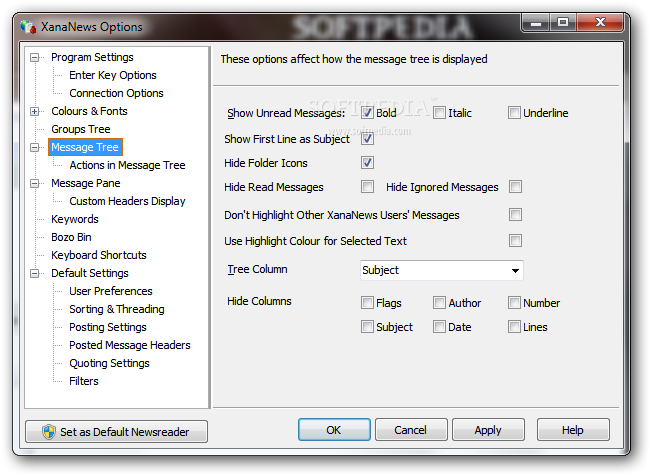Select Program Settings in the tree
Viewport: 651px width, 476px height.
click(92, 57)
